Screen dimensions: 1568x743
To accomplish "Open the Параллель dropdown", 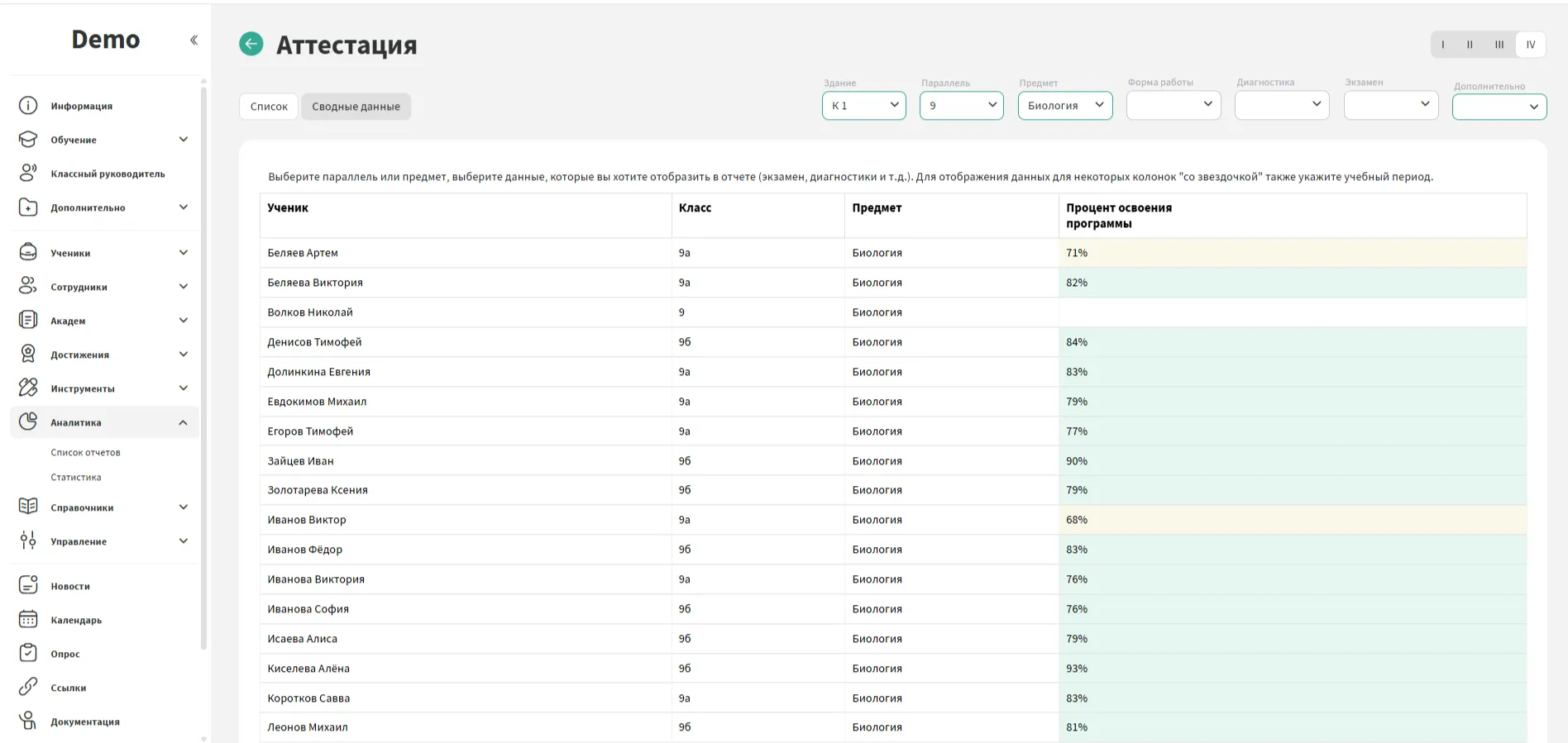I will point(961,105).
